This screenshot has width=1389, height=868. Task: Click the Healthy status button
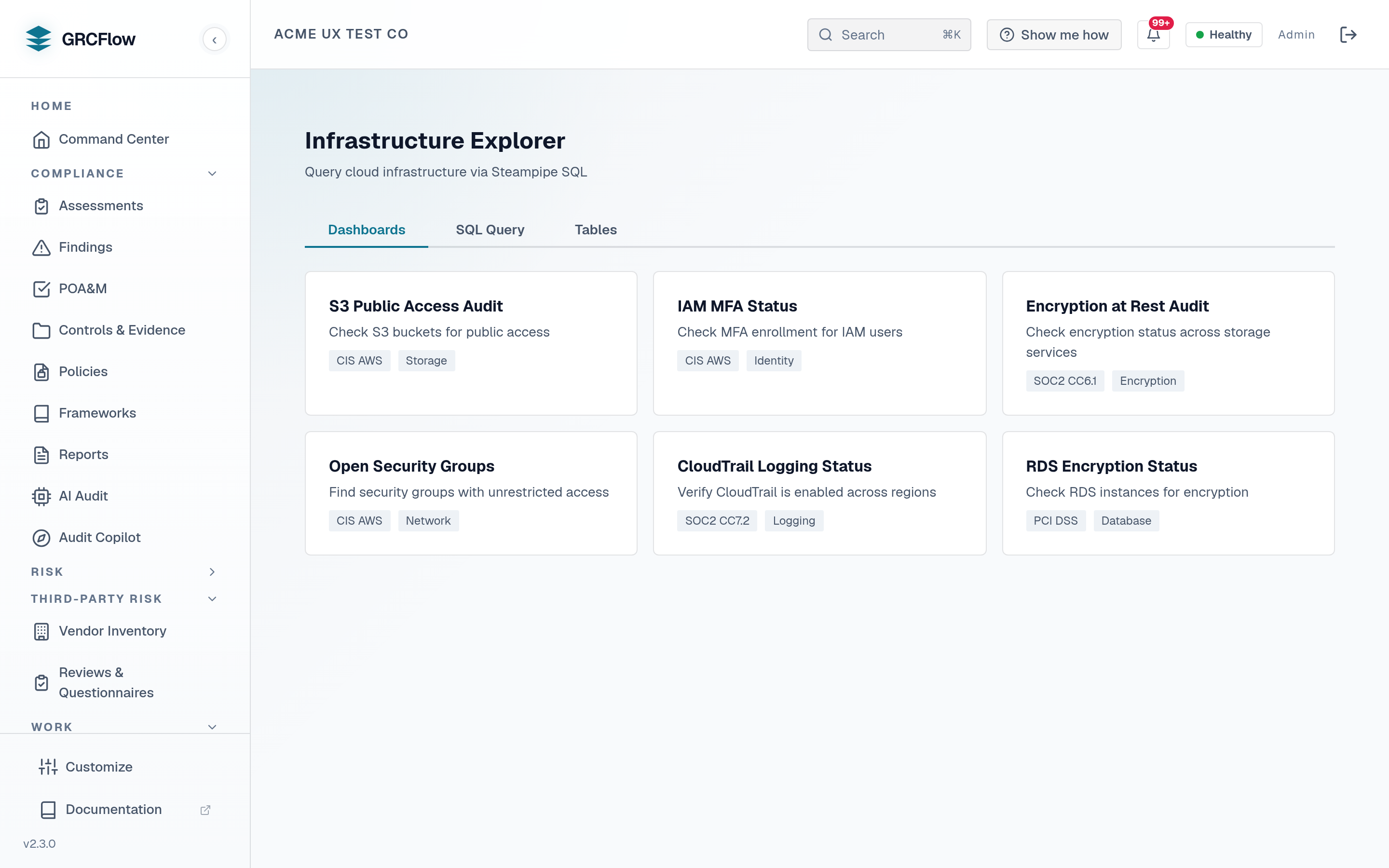pyautogui.click(x=1224, y=35)
